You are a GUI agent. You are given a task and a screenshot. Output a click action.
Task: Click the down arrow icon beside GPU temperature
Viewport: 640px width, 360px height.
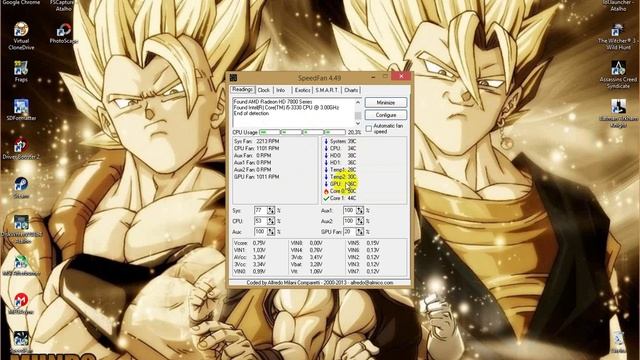(x=326, y=184)
